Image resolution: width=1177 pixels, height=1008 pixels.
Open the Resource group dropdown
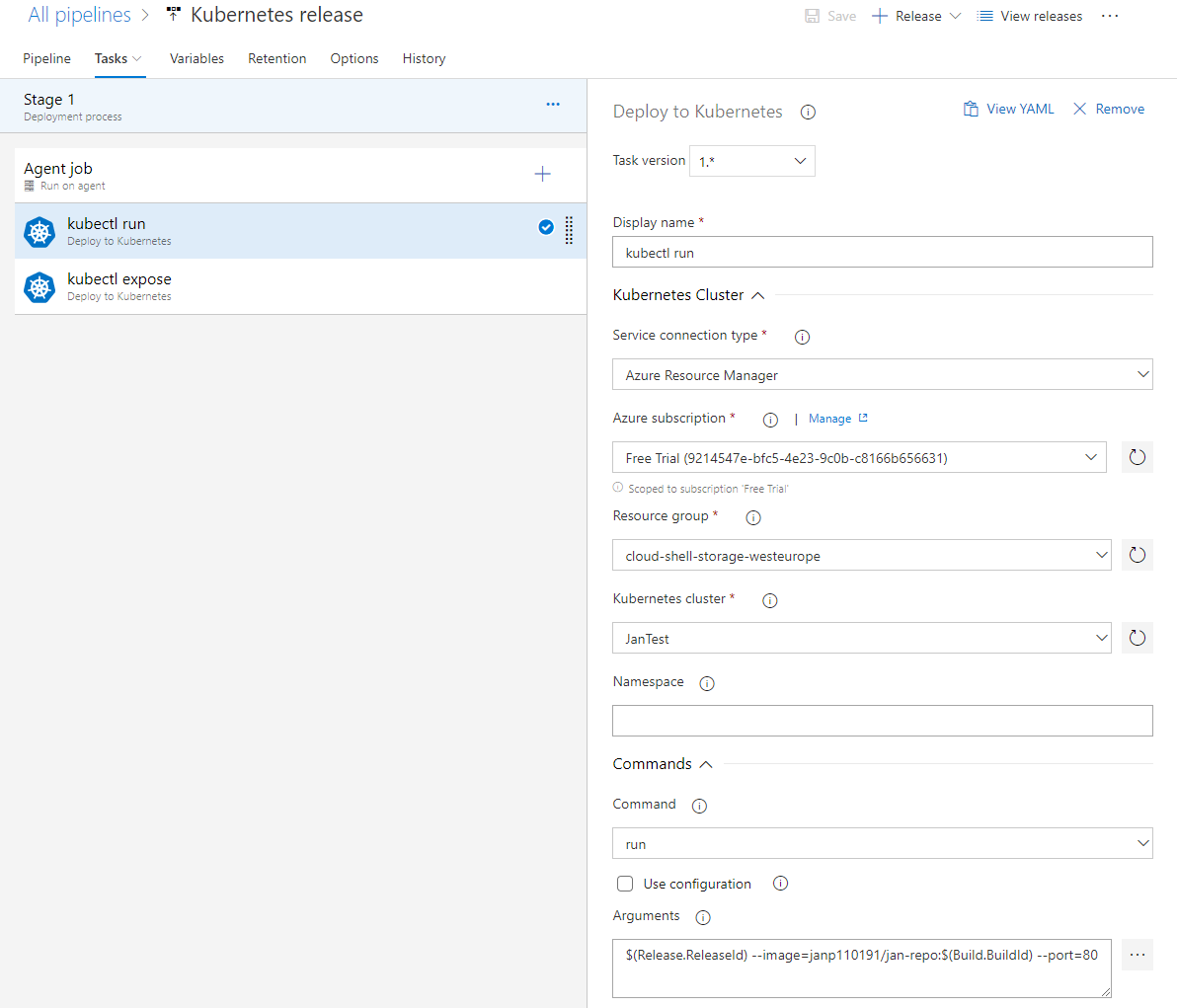click(x=862, y=556)
